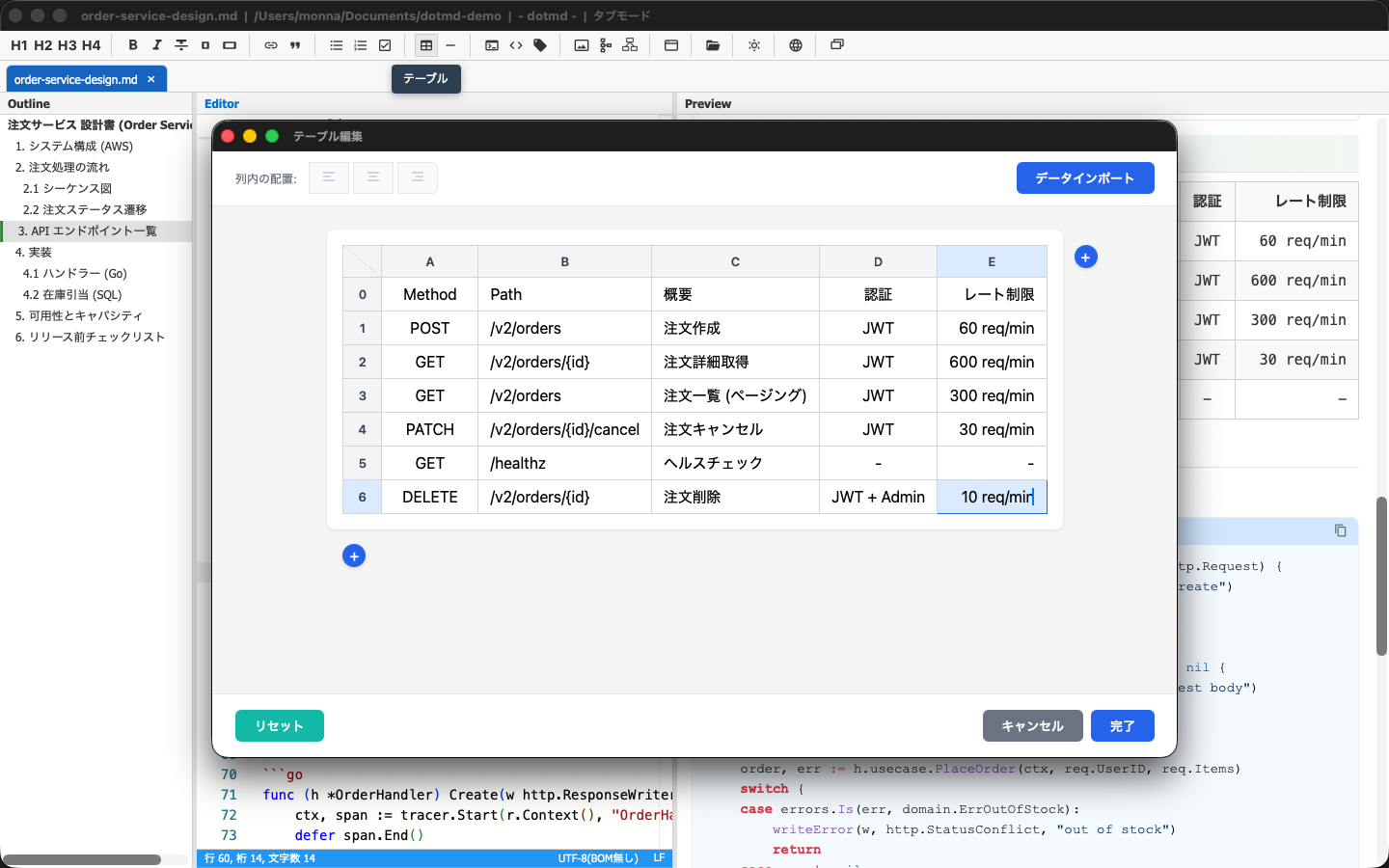Toggle italic formatting in the toolbar
Screen dimensions: 1389x868
point(157,45)
